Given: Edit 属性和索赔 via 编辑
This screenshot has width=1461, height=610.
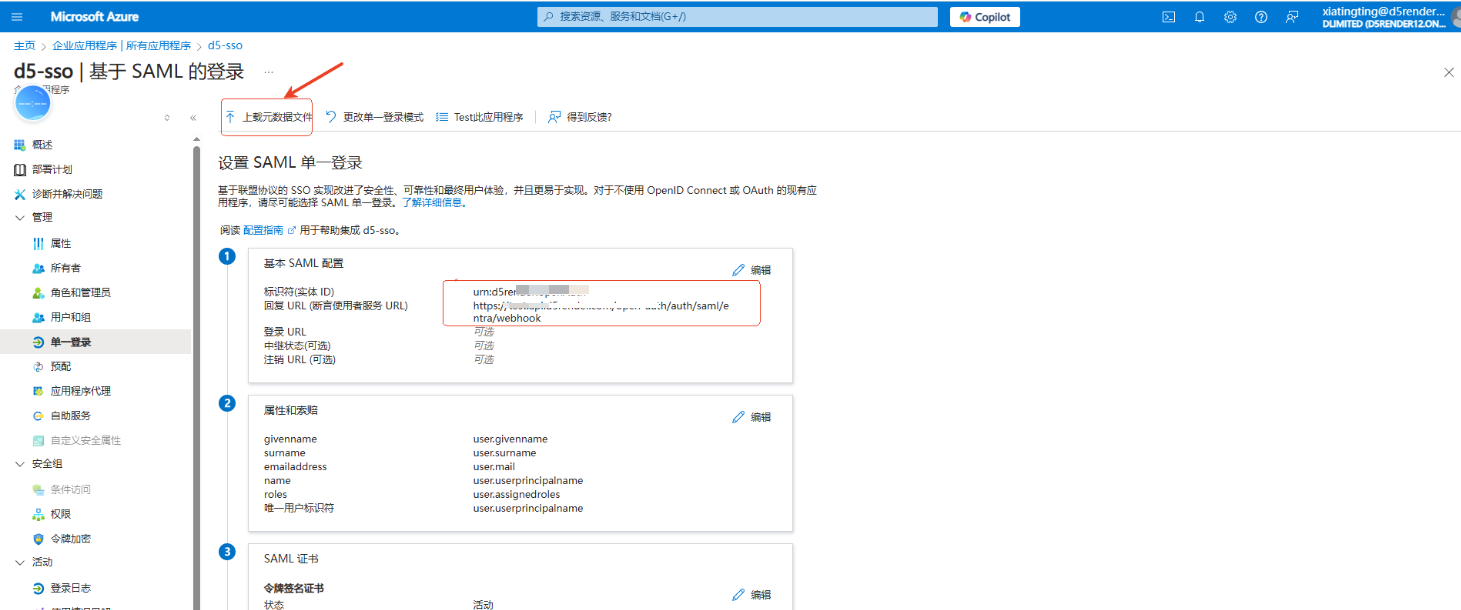Looking at the screenshot, I should 752,417.
